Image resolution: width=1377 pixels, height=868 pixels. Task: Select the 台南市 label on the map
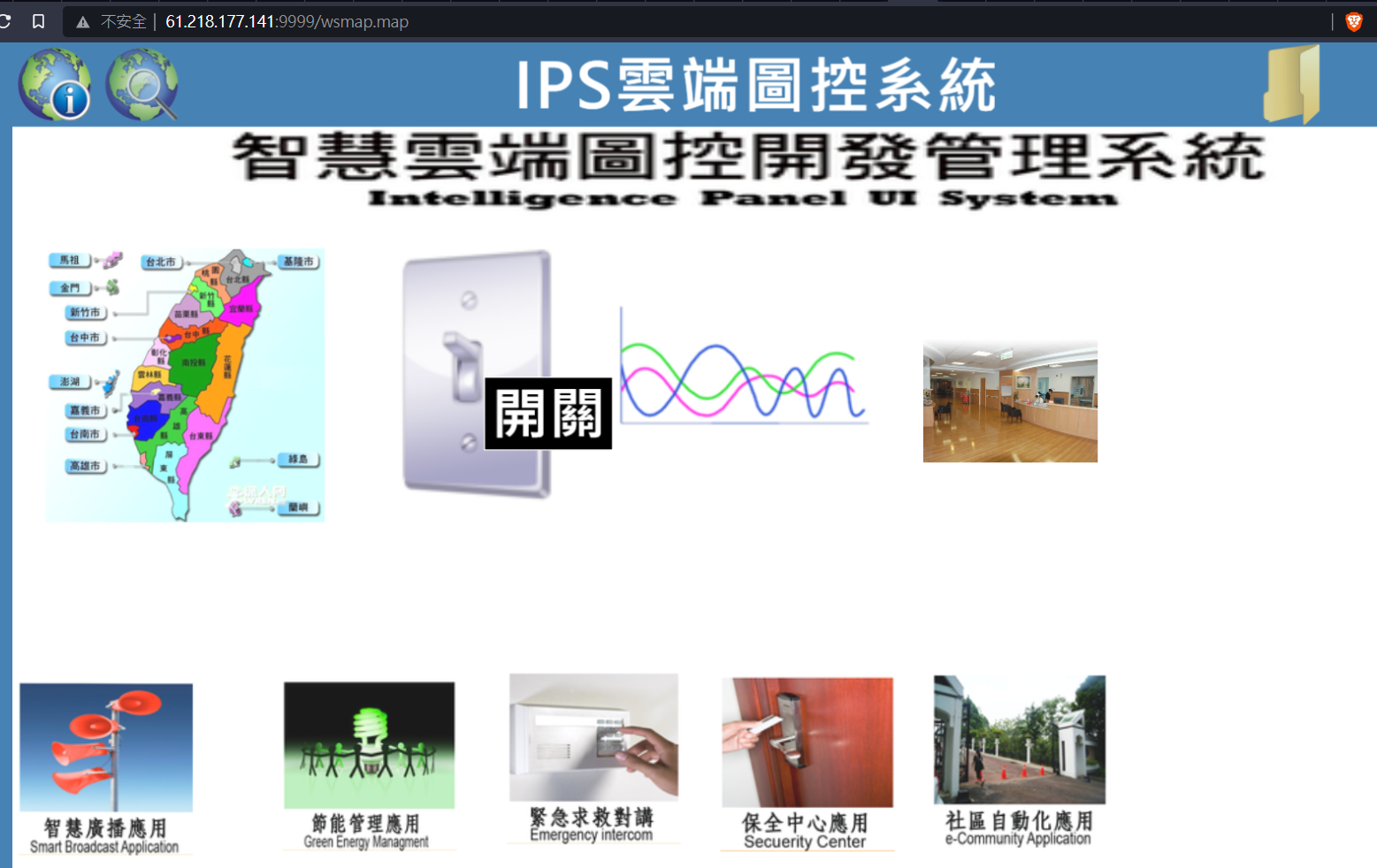tap(86, 434)
